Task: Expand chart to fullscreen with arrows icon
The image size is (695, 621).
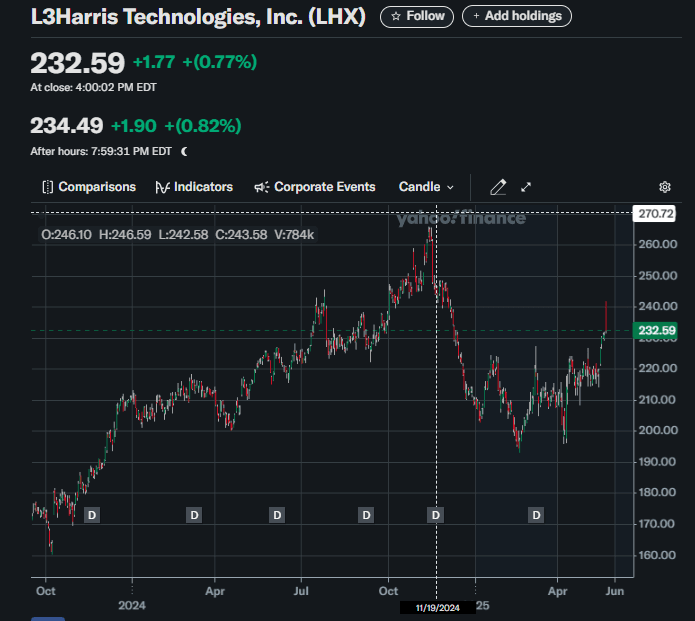Action: (526, 187)
